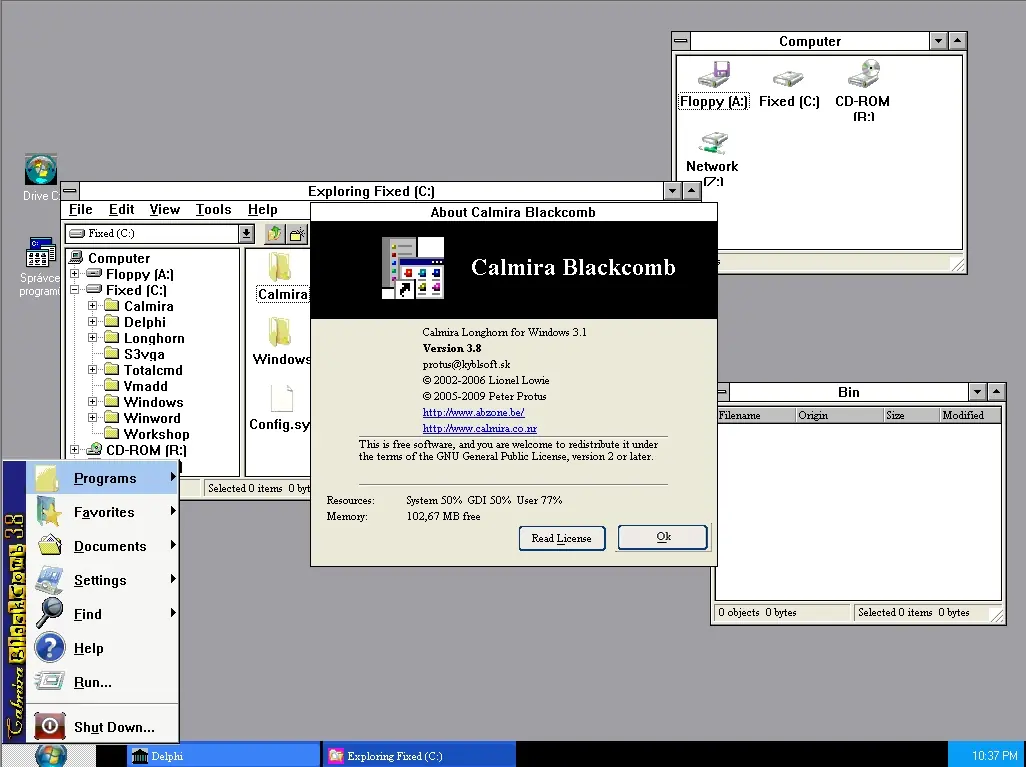Click the Programs folder icon in Start menu
Viewport: 1026px width, 767px height.
48,478
